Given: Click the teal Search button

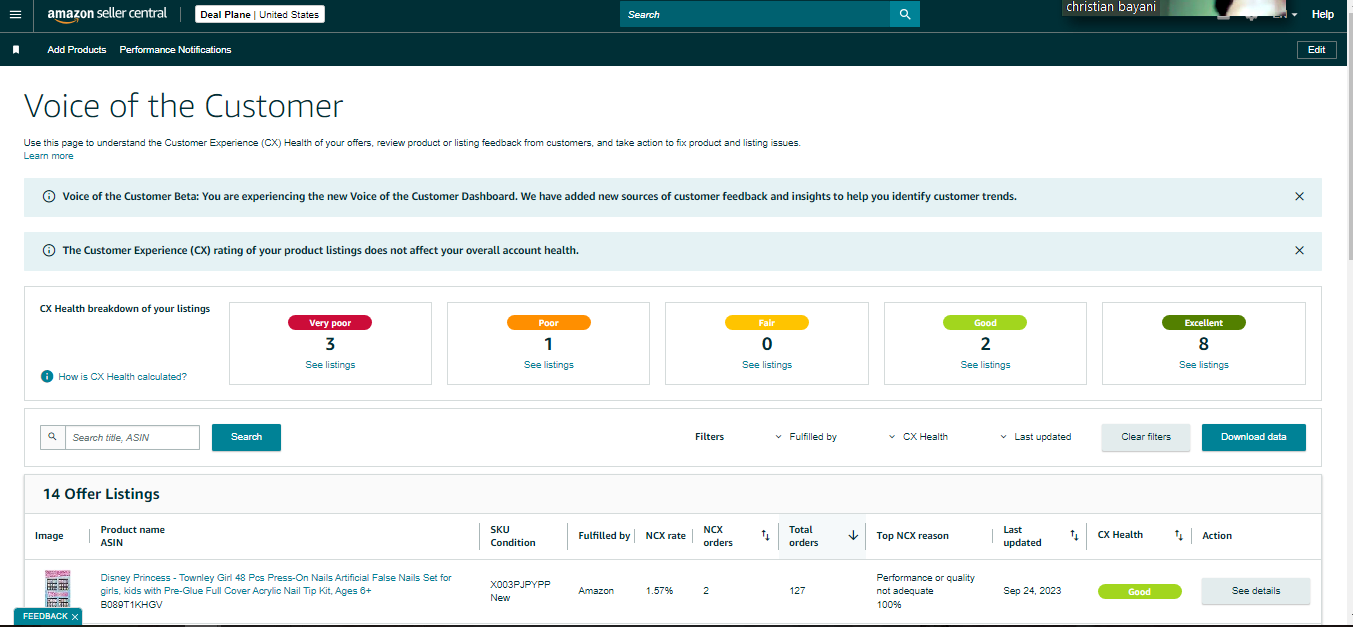Looking at the screenshot, I should tap(246, 437).
